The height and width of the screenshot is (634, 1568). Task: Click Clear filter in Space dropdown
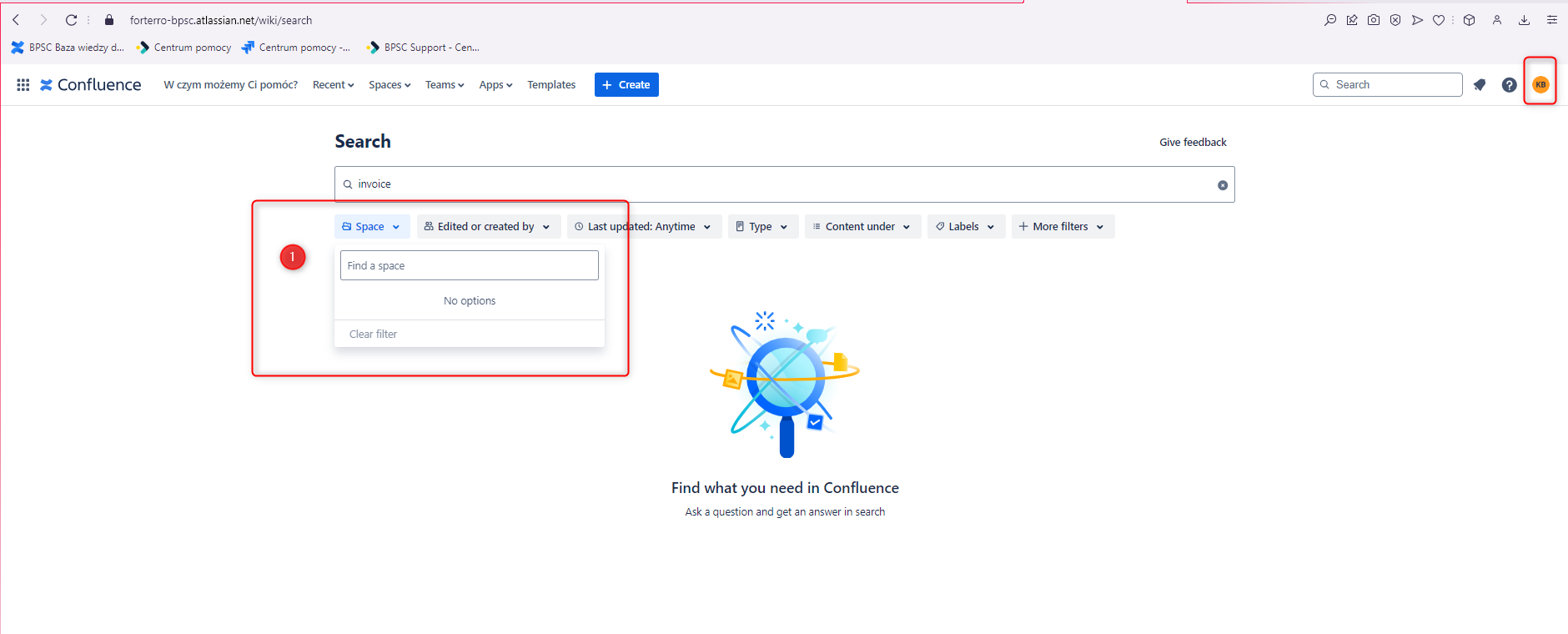tap(373, 335)
